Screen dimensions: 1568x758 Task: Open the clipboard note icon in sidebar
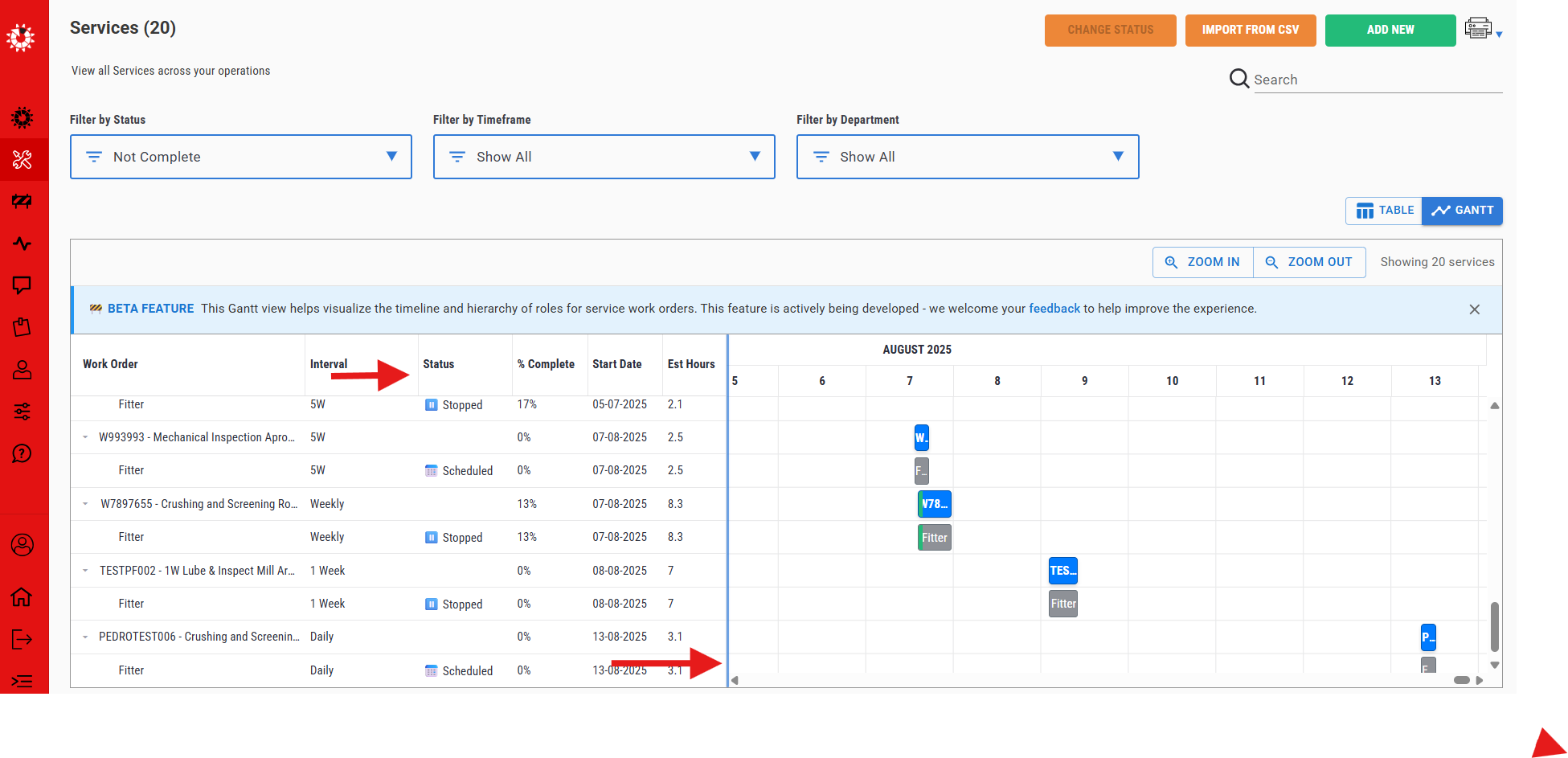[x=23, y=327]
